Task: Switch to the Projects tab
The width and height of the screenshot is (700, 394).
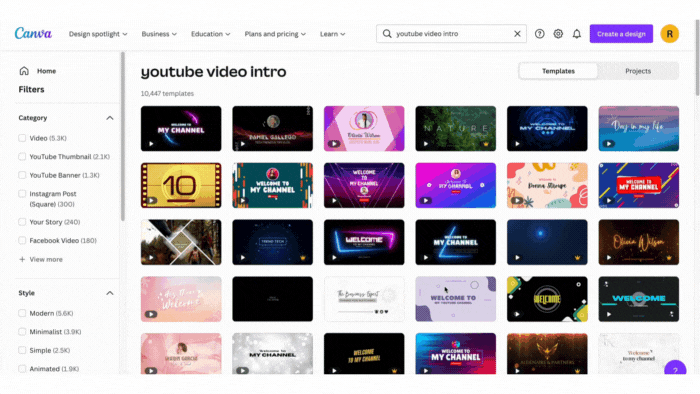Action: pyautogui.click(x=638, y=71)
